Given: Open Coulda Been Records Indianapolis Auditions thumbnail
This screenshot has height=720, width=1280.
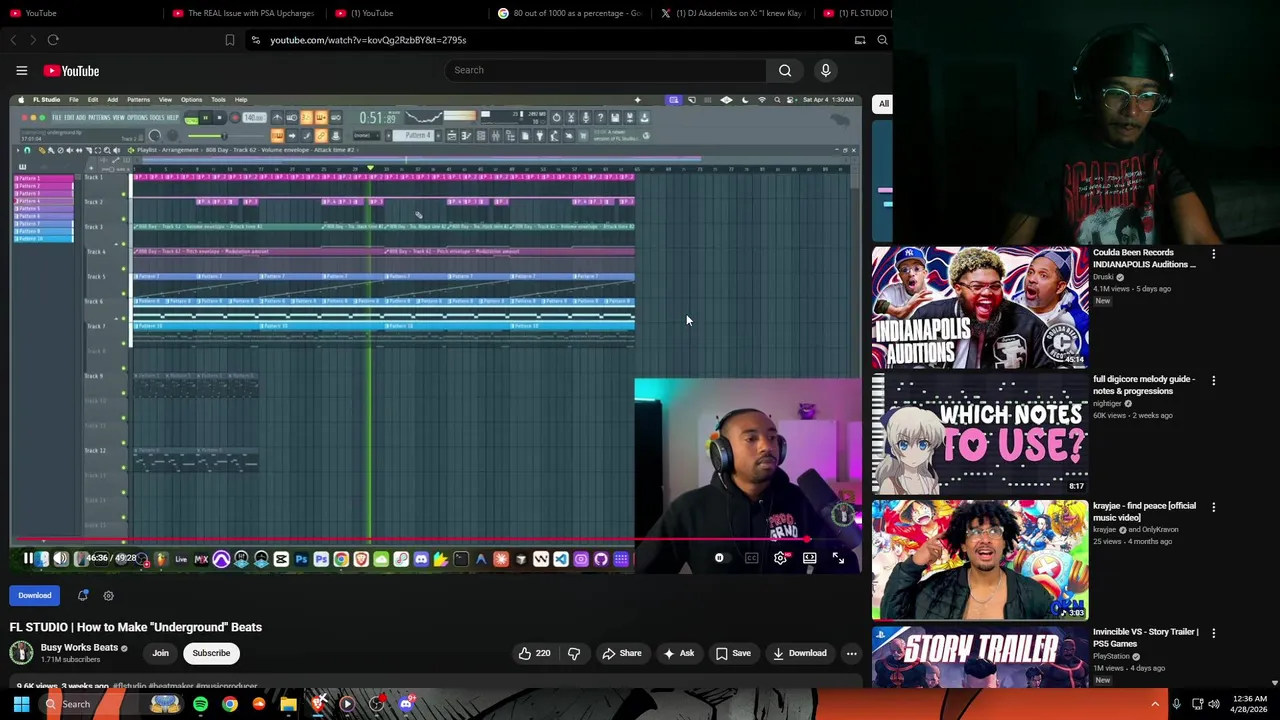Looking at the screenshot, I should [980, 308].
